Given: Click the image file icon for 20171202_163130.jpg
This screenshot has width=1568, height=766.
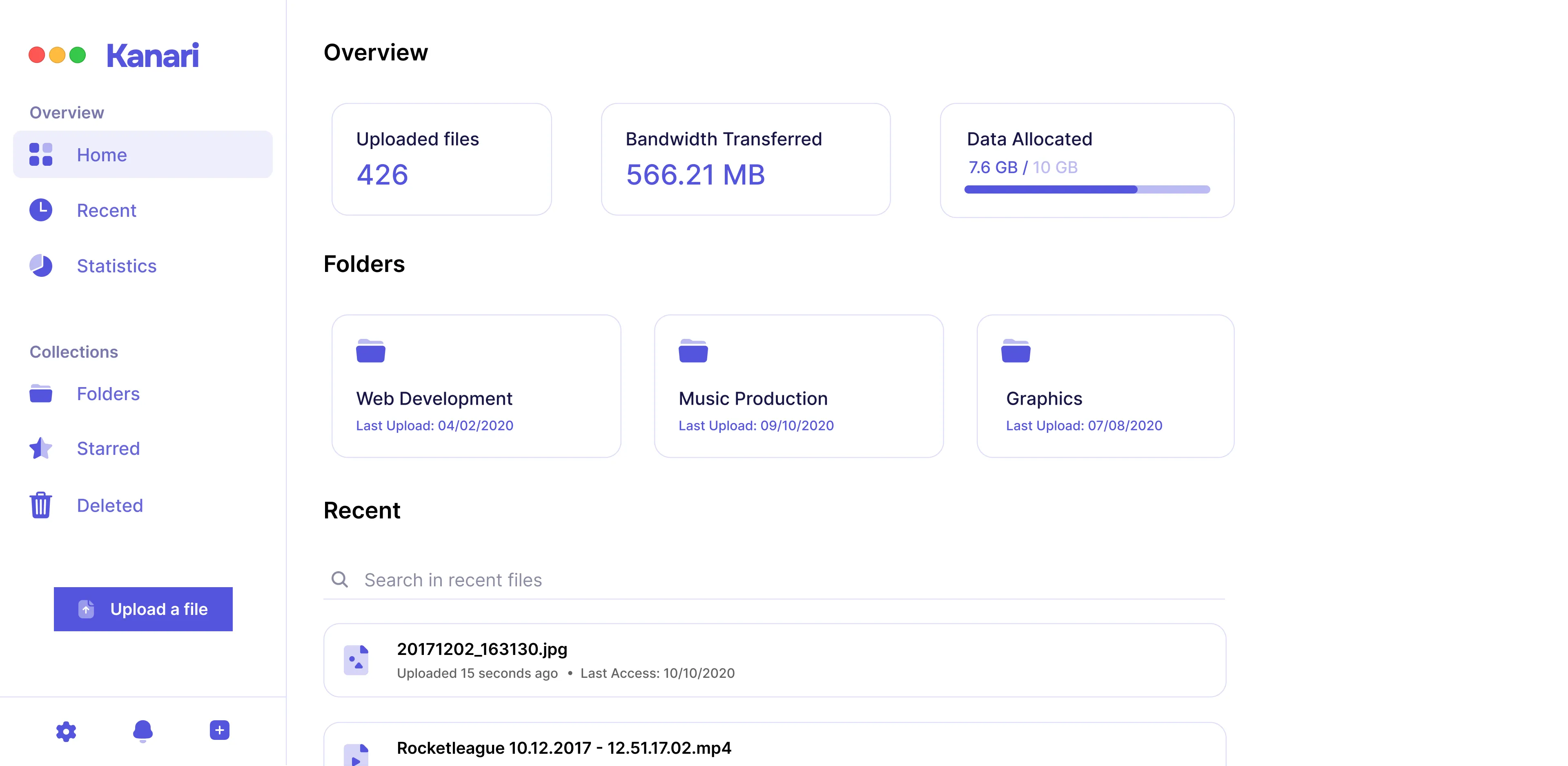Looking at the screenshot, I should [x=356, y=660].
